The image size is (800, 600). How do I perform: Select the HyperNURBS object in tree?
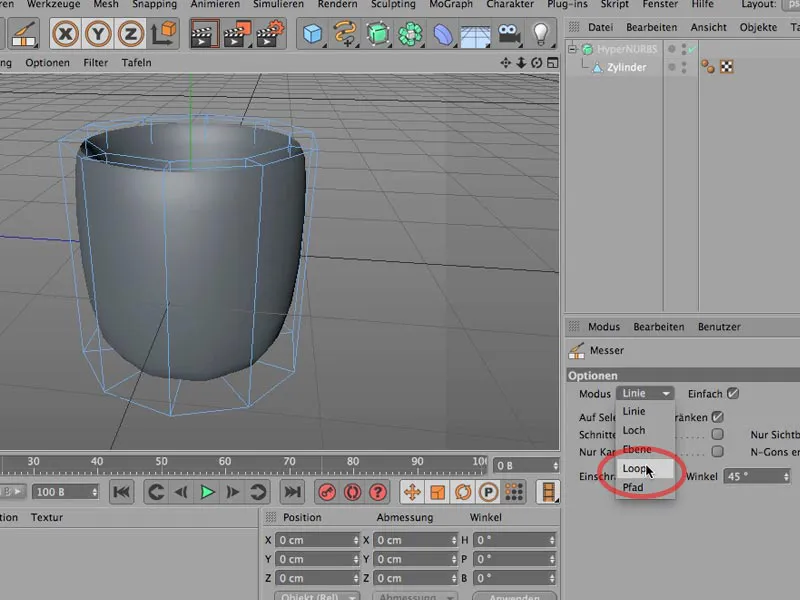coord(628,49)
